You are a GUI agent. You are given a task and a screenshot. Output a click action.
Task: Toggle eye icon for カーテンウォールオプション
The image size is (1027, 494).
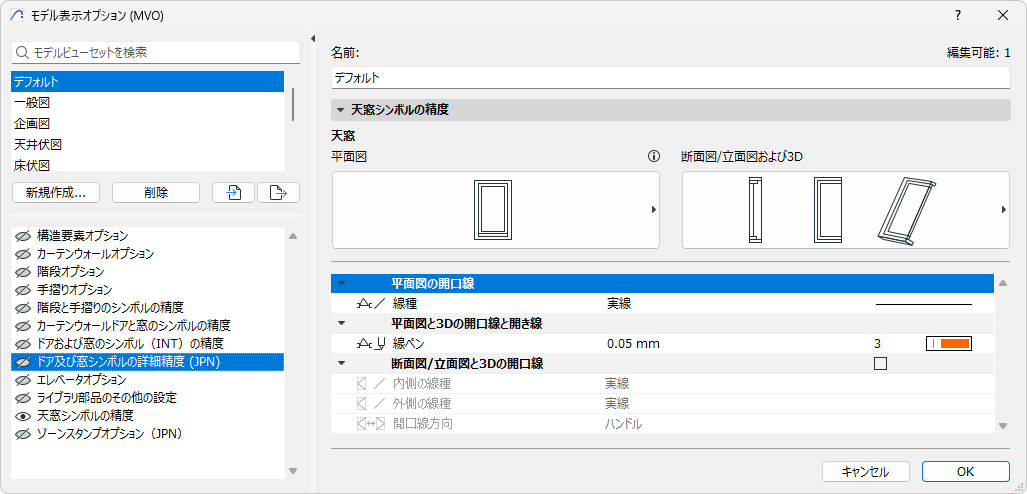pyautogui.click(x=24, y=253)
